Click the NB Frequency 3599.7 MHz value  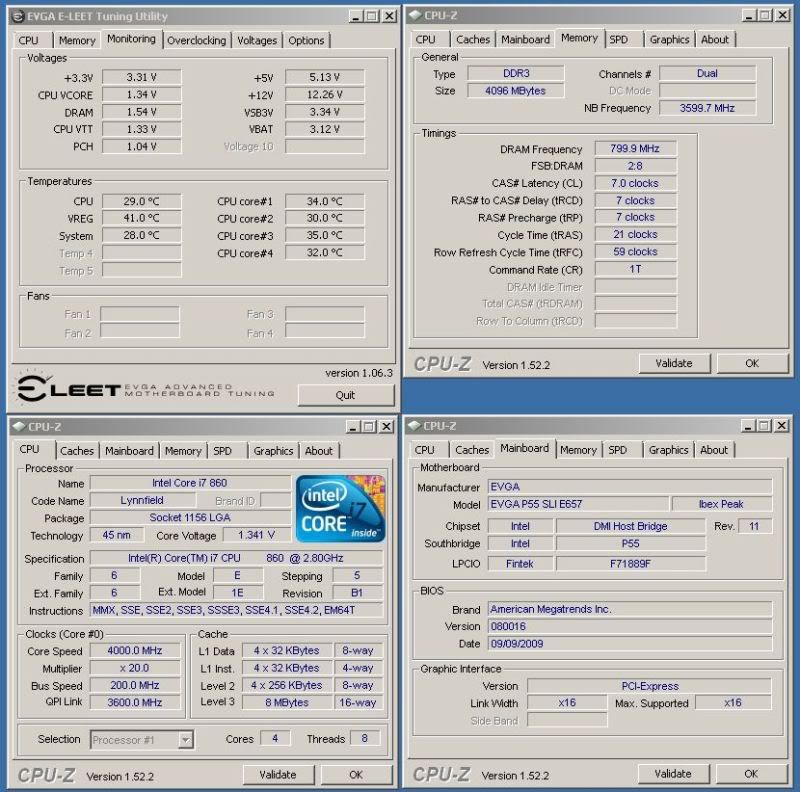(707, 108)
